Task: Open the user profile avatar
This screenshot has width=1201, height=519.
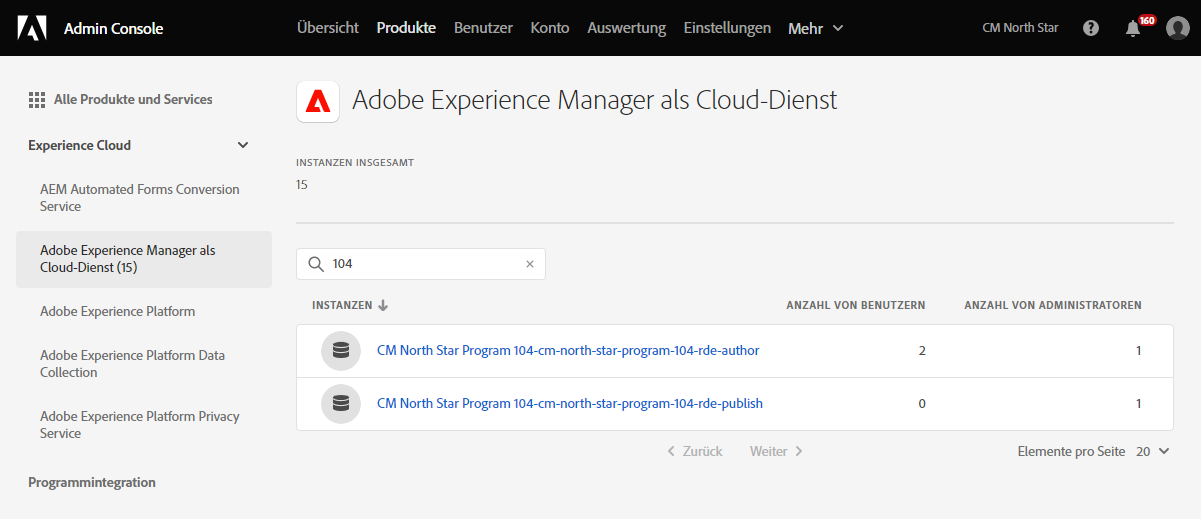Action: (x=1177, y=28)
